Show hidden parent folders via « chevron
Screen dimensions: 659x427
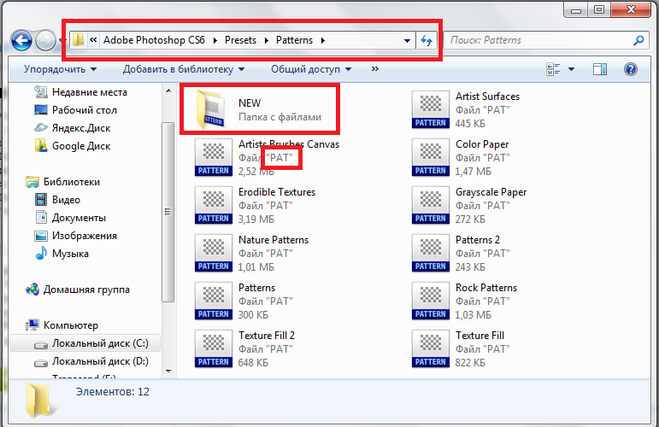(x=93, y=40)
